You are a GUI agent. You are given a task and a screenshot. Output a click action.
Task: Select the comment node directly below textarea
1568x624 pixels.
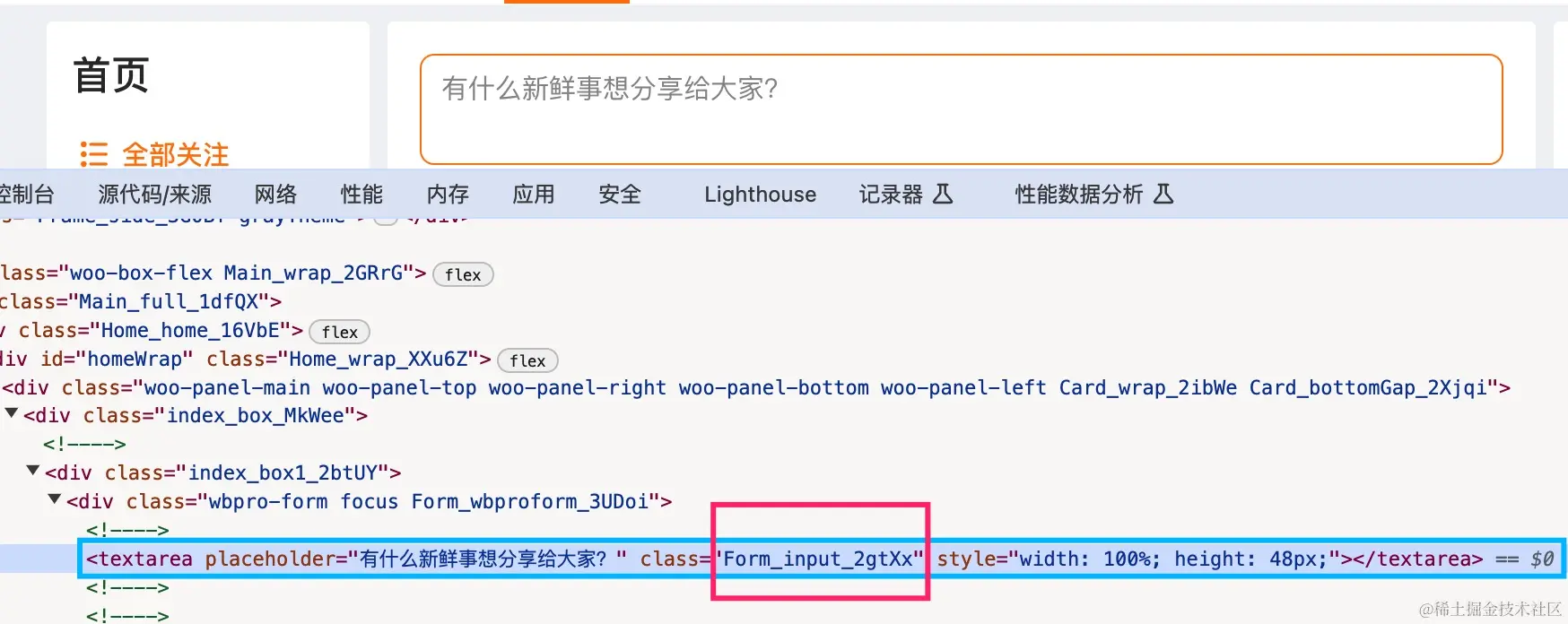pos(127,587)
